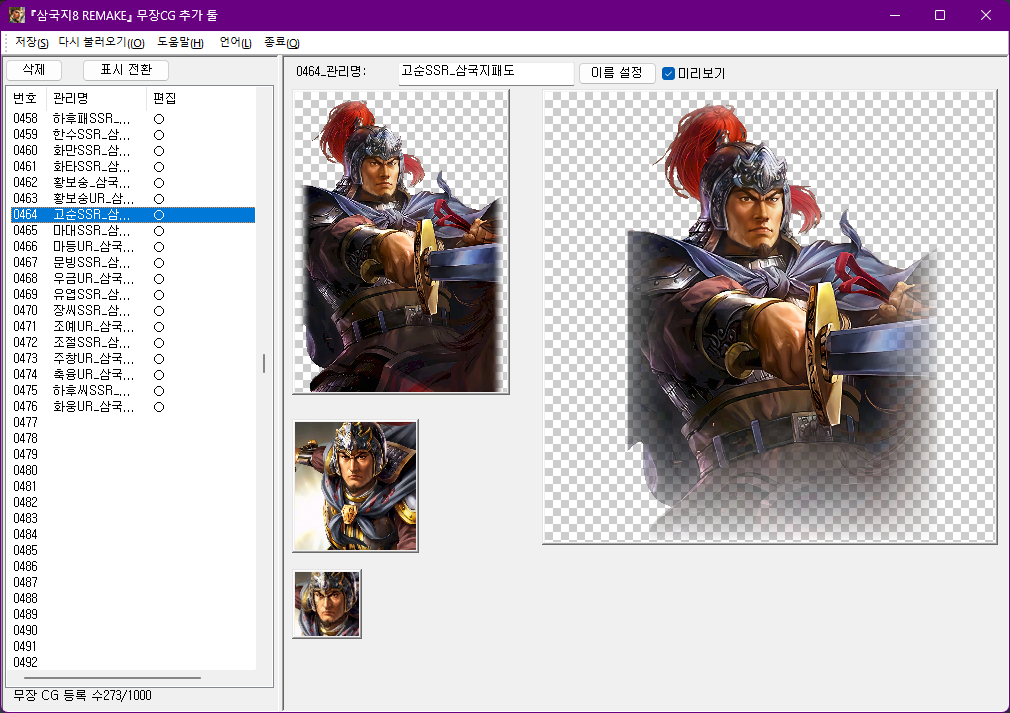1010x713 pixels.
Task: Click the edit circle for row 0466
Action: coord(159,247)
